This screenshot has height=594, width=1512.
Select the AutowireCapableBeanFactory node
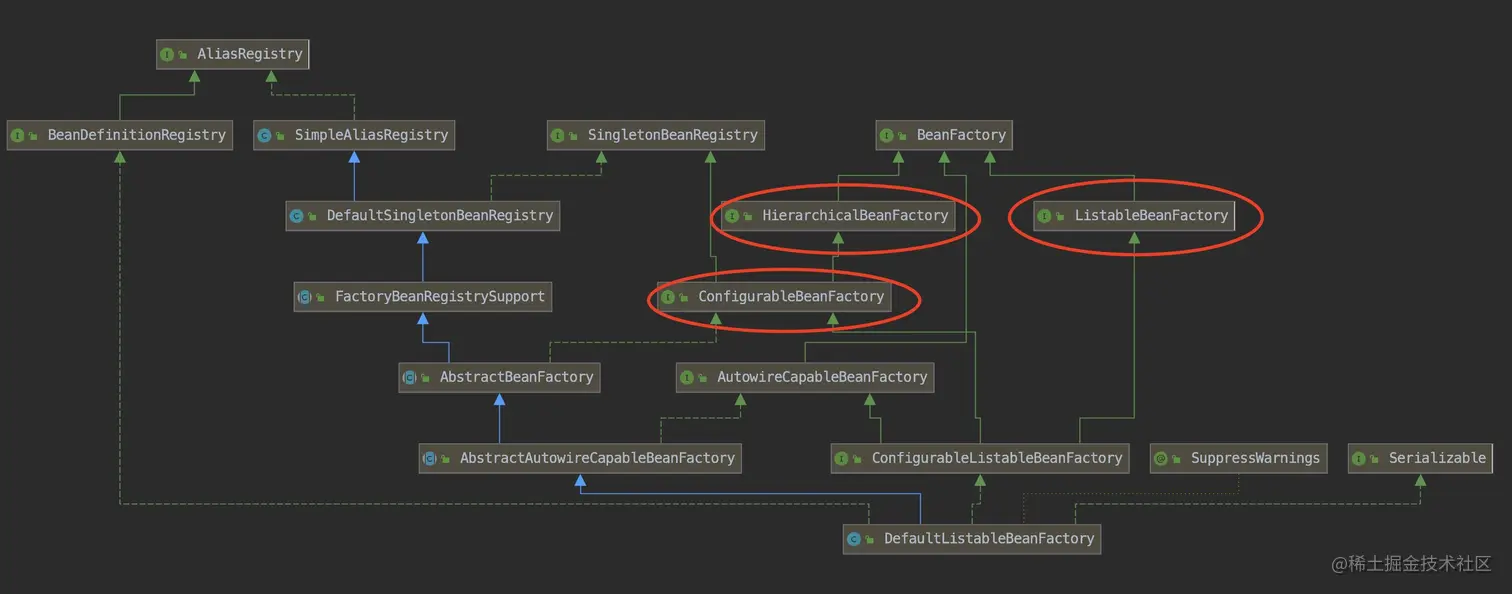805,378
